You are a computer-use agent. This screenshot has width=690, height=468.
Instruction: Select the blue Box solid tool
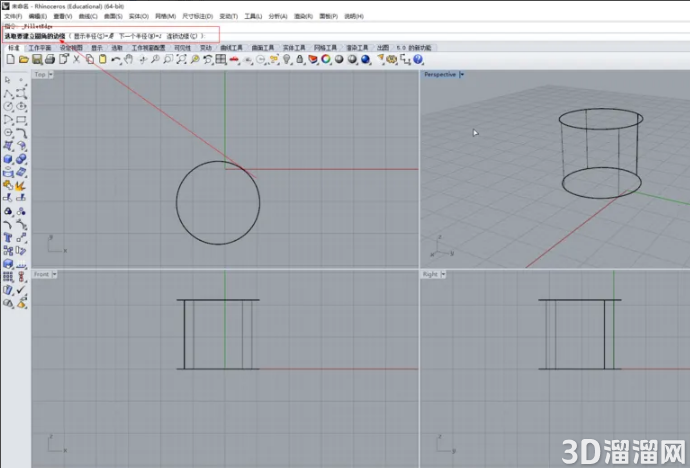click(x=8, y=159)
